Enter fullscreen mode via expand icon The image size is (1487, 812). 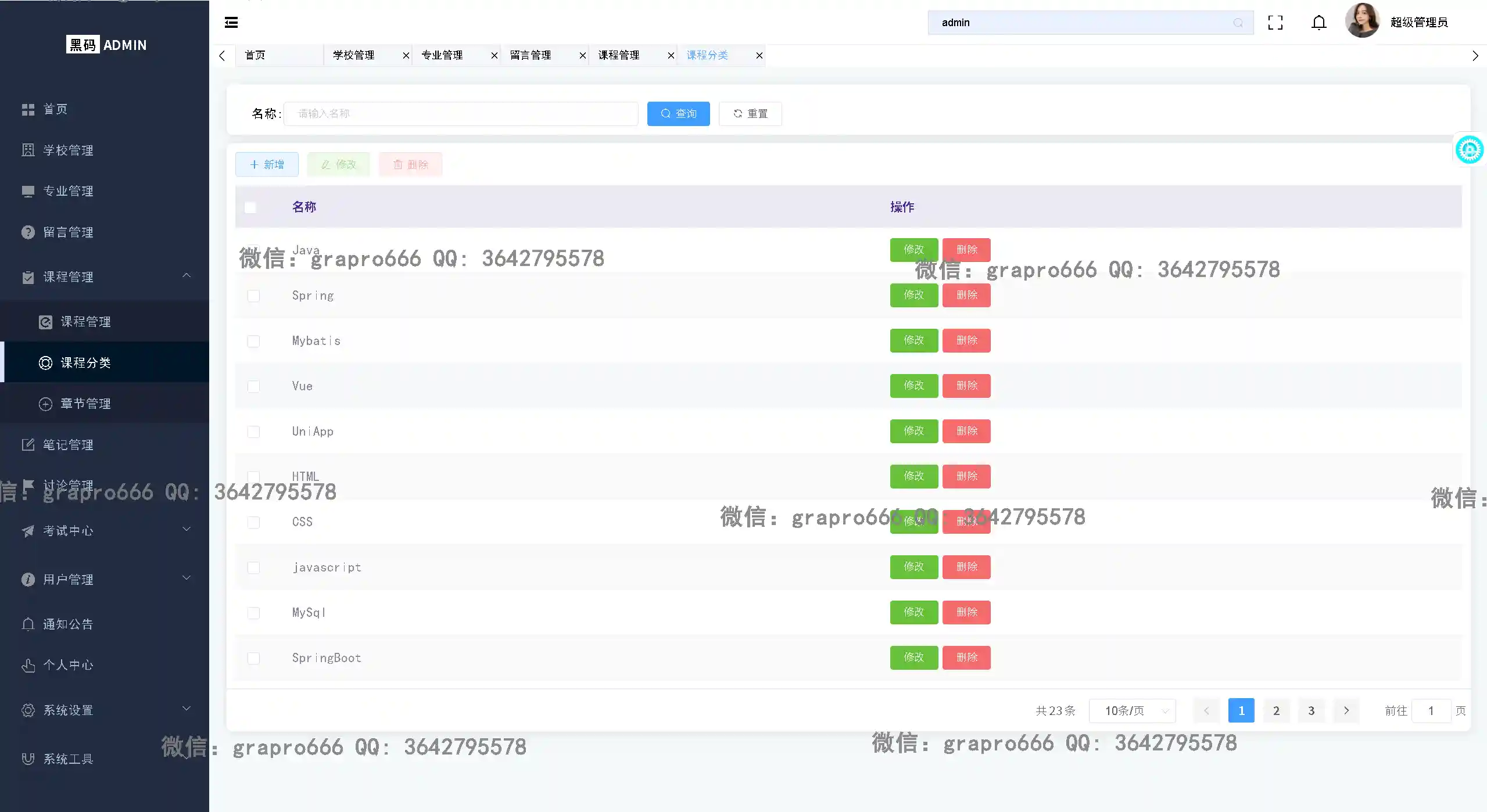(1275, 23)
